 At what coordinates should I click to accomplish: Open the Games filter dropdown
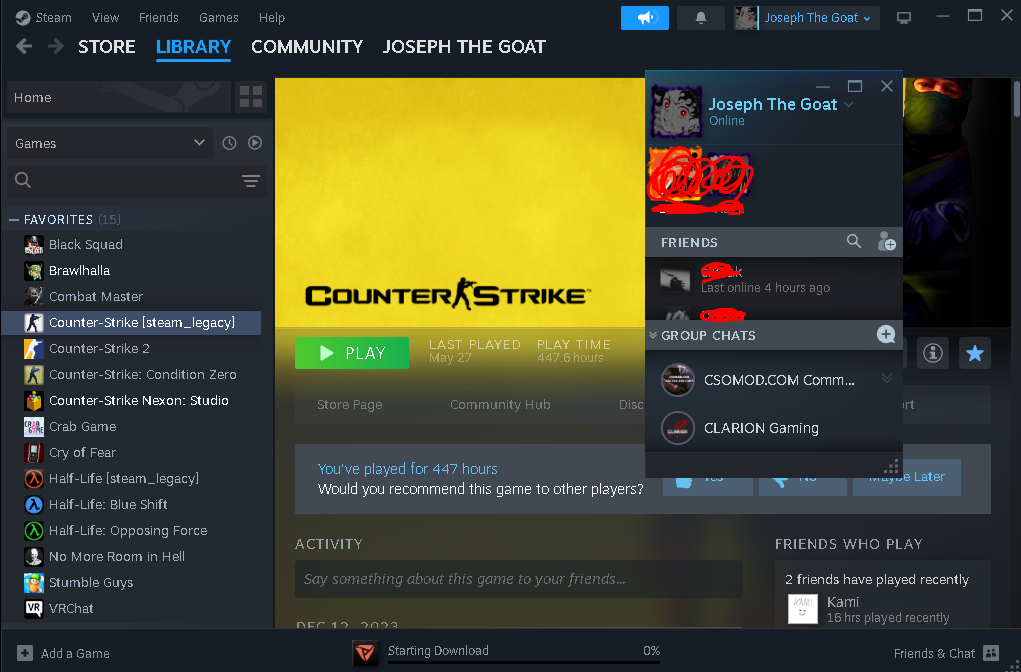coord(109,143)
